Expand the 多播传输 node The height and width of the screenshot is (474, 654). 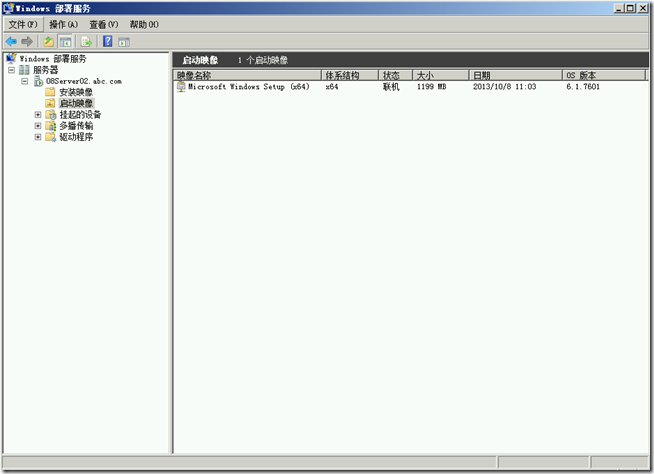coord(38,126)
